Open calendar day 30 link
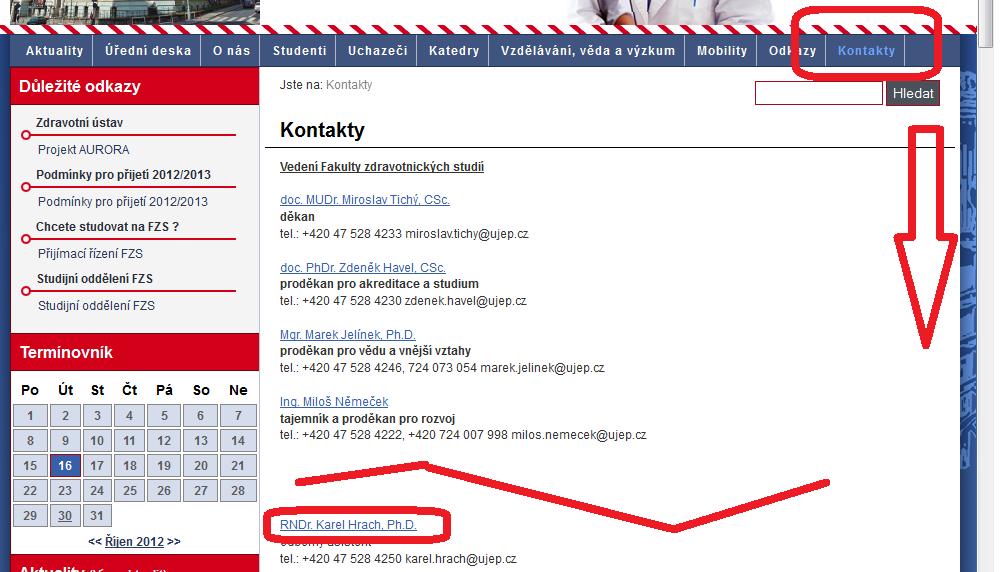Image resolution: width=1002 pixels, height=572 pixels. 65,516
